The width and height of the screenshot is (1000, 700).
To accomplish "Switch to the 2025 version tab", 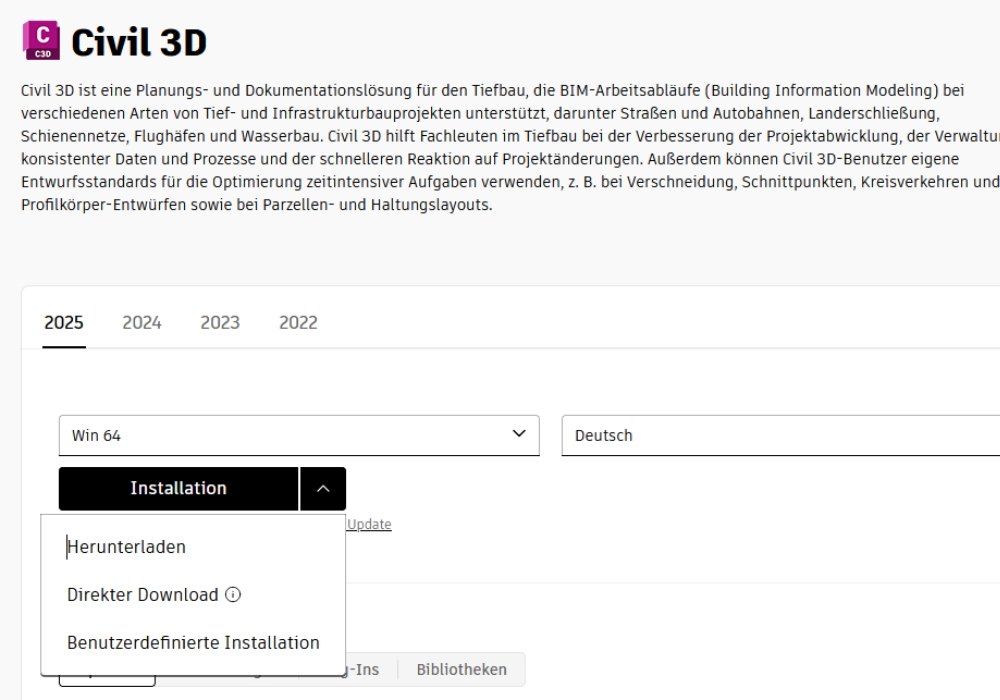I will coord(64,323).
